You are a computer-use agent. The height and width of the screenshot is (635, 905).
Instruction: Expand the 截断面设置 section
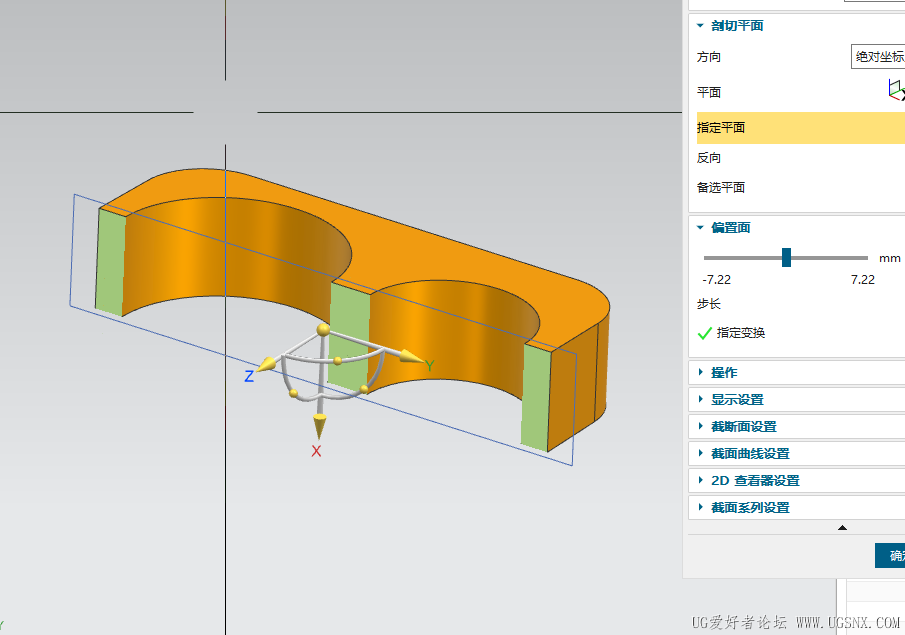(700, 427)
